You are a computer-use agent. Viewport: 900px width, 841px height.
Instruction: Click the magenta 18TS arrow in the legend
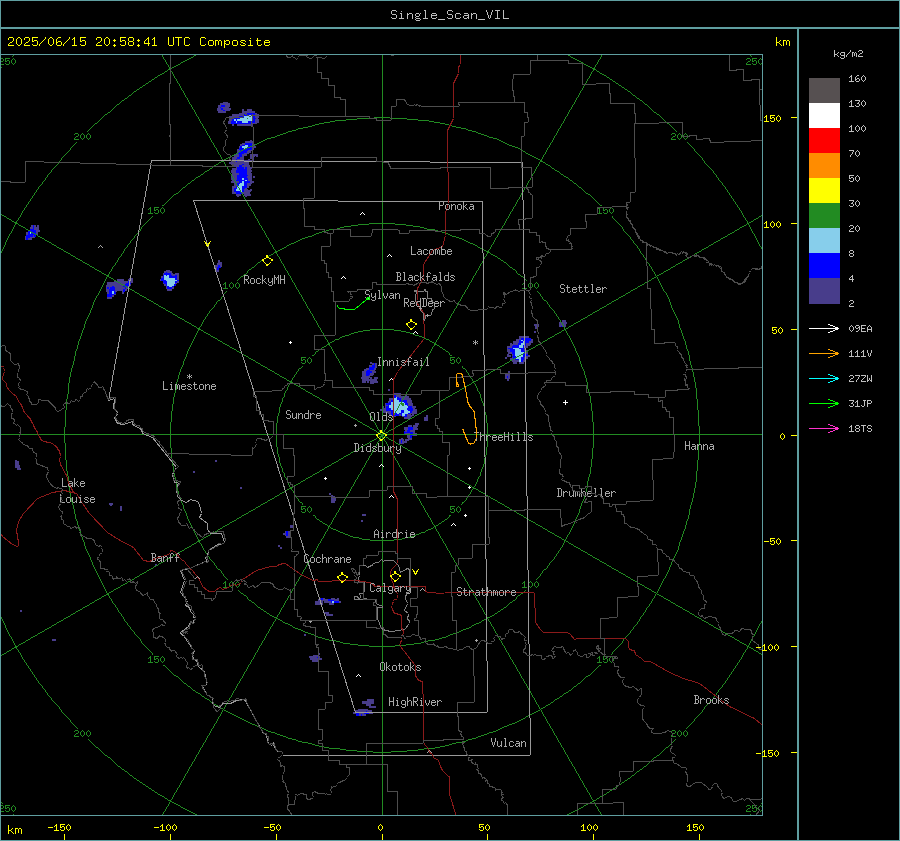coord(824,428)
